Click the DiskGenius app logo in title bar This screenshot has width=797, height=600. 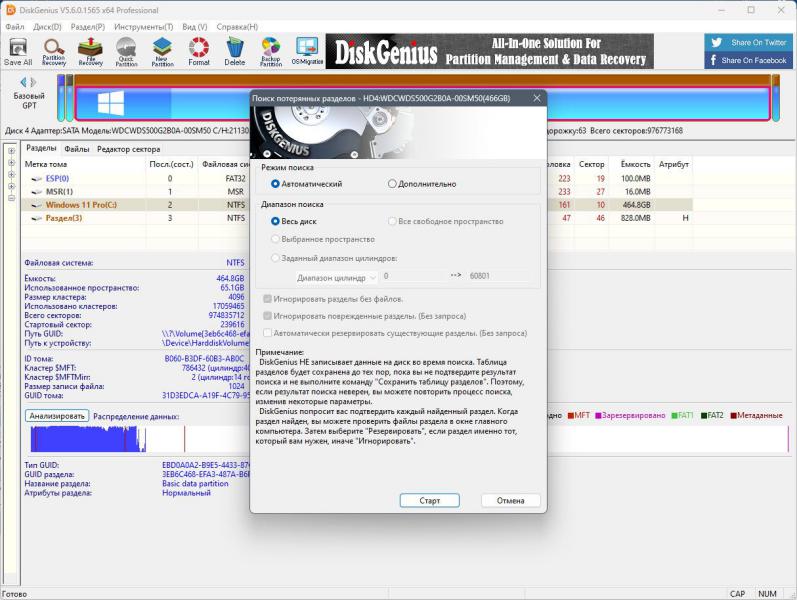(x=10, y=10)
